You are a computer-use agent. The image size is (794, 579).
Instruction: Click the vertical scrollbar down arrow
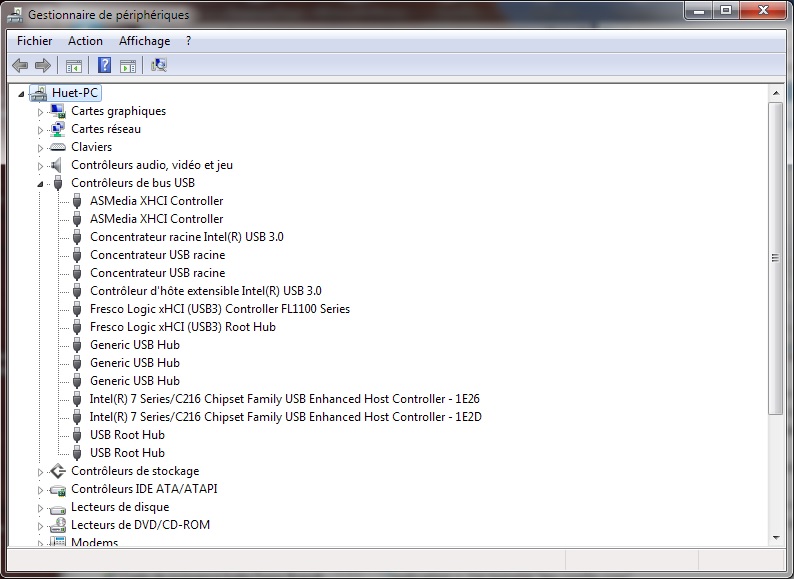pos(776,539)
